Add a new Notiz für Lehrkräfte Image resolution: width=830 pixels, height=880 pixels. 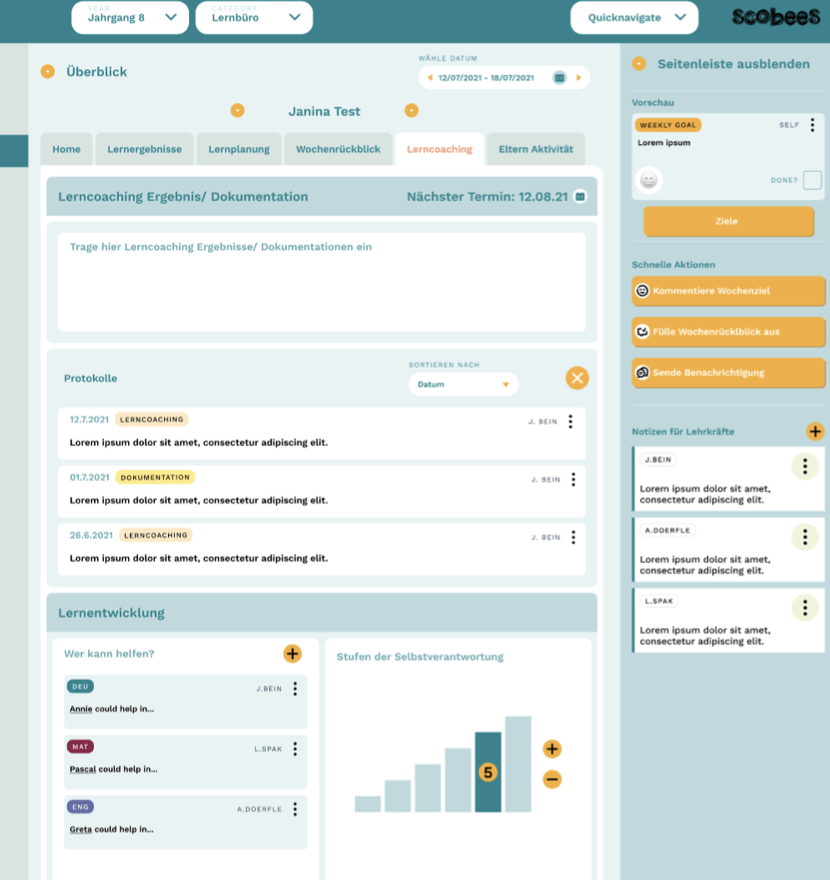point(815,431)
